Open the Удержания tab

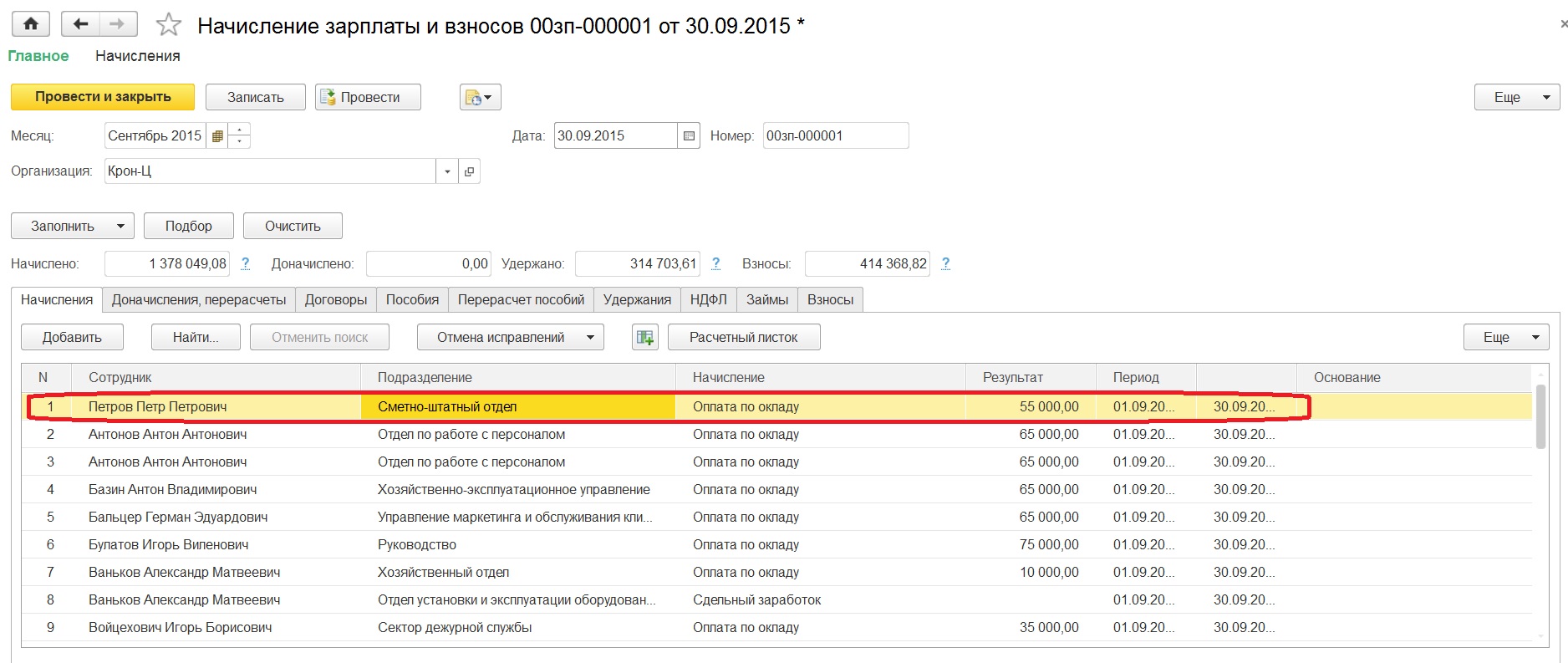637,299
